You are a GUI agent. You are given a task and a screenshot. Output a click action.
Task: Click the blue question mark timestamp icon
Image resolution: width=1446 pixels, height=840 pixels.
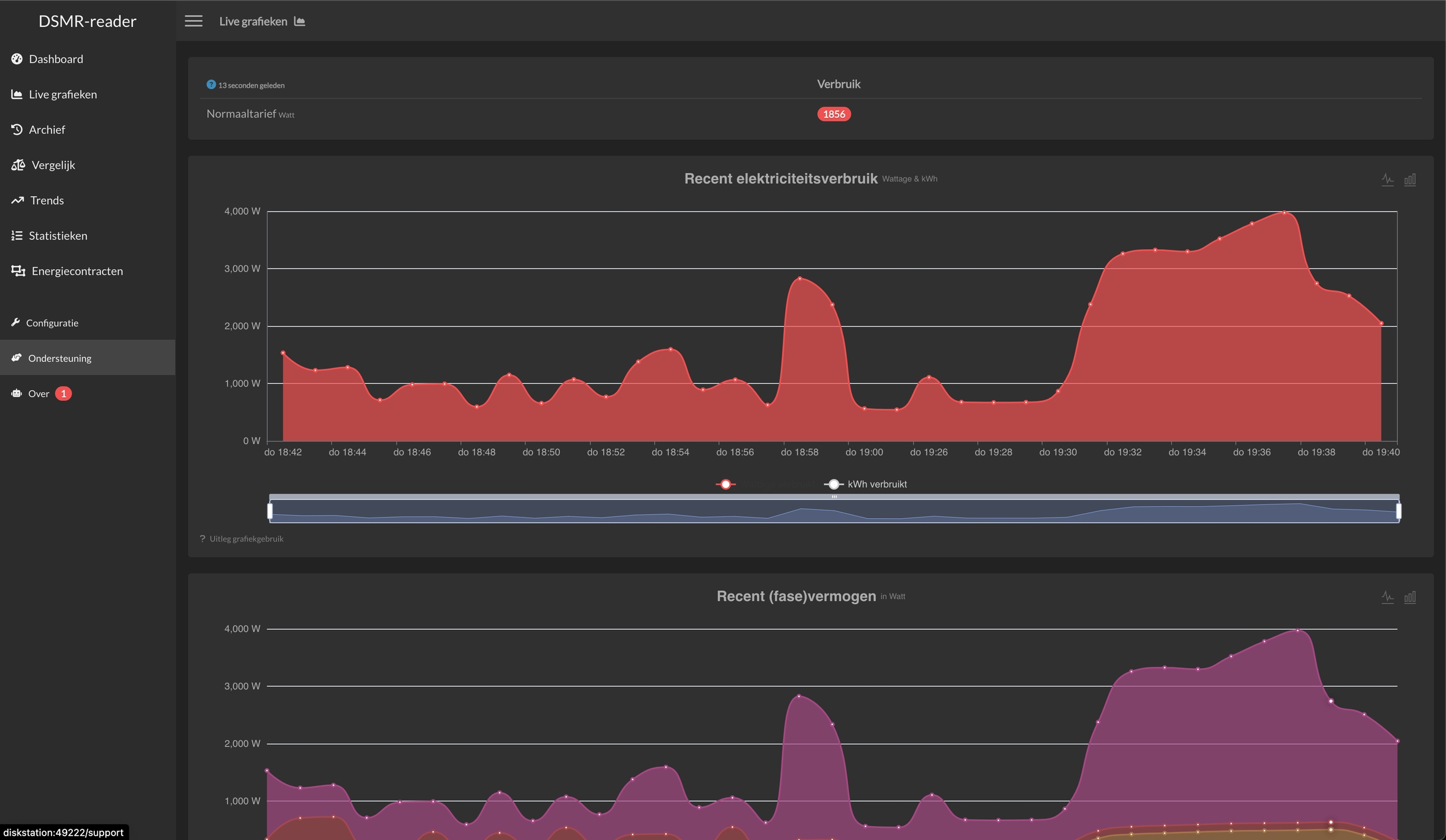coord(211,85)
